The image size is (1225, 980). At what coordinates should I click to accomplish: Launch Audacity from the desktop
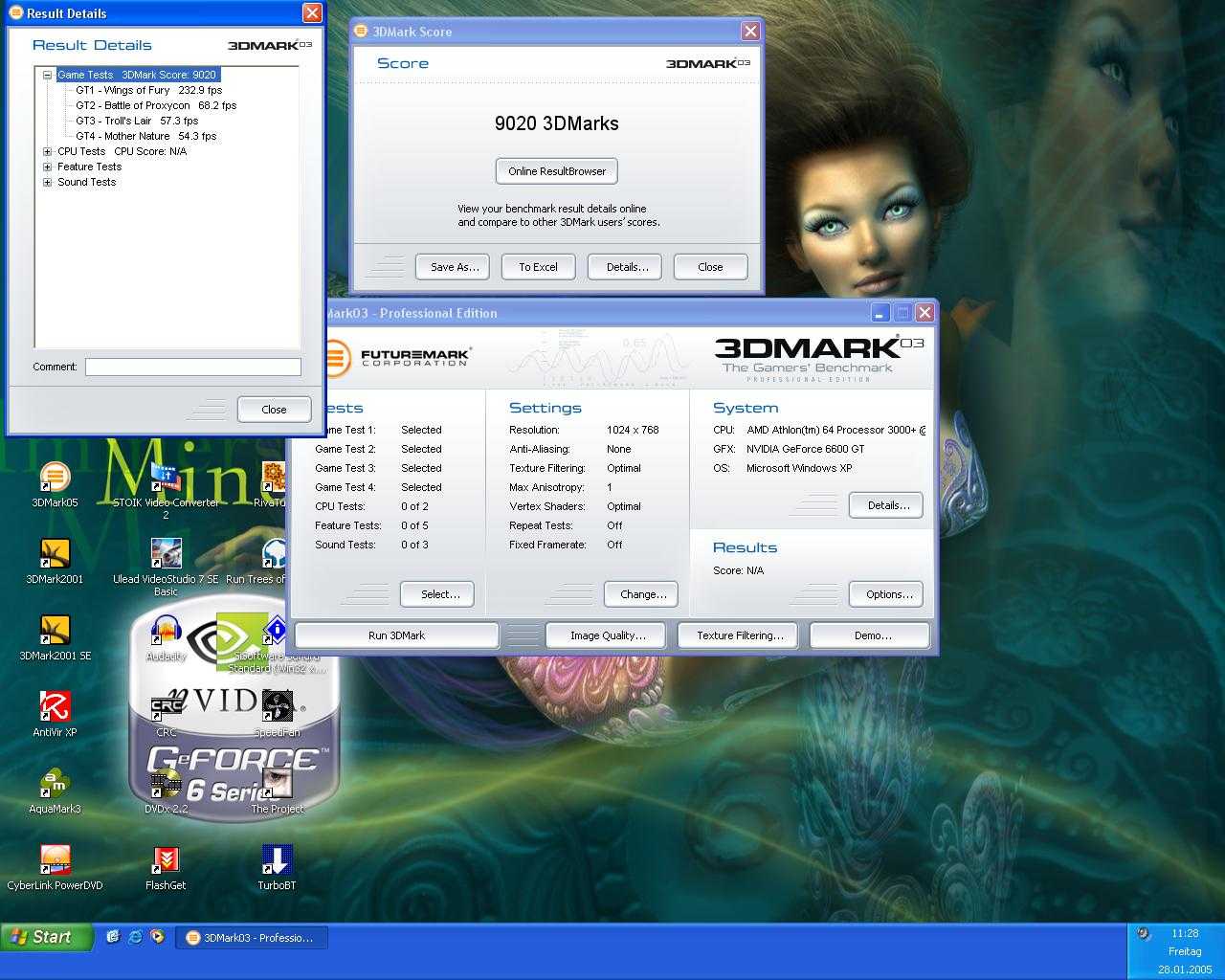pos(166,636)
